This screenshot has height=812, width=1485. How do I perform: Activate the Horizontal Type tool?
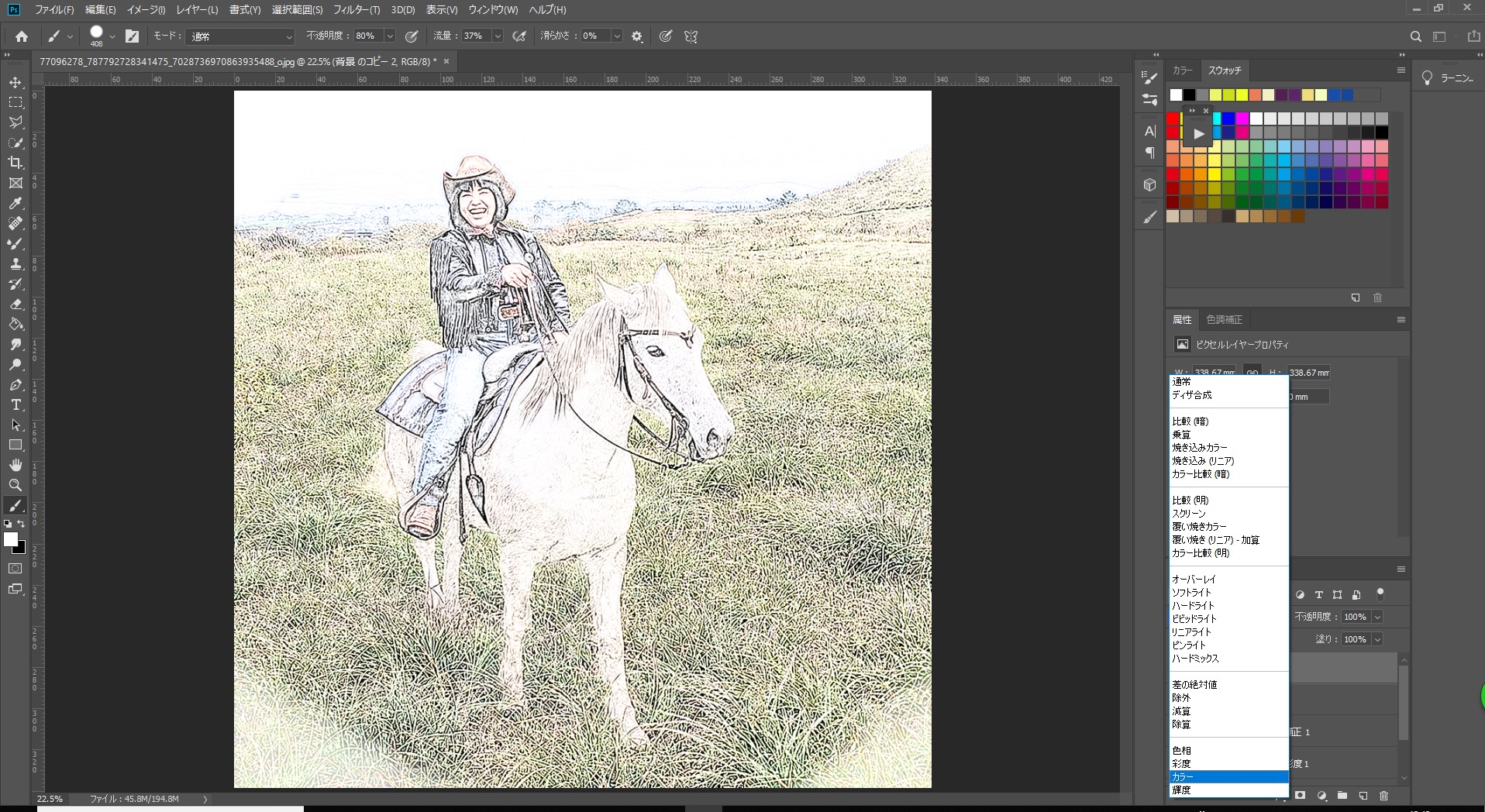point(16,405)
